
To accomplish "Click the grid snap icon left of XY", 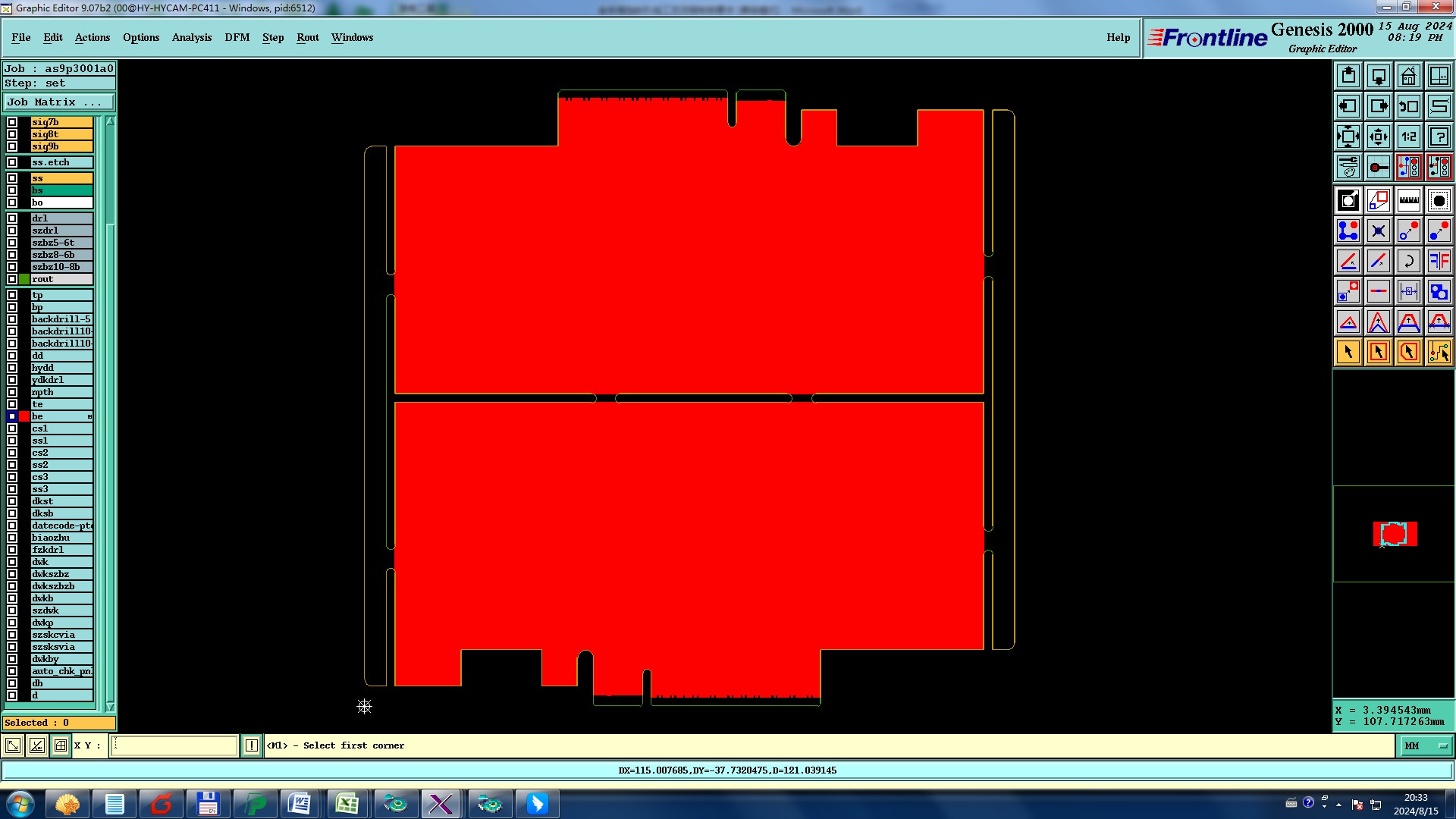I will [61, 745].
